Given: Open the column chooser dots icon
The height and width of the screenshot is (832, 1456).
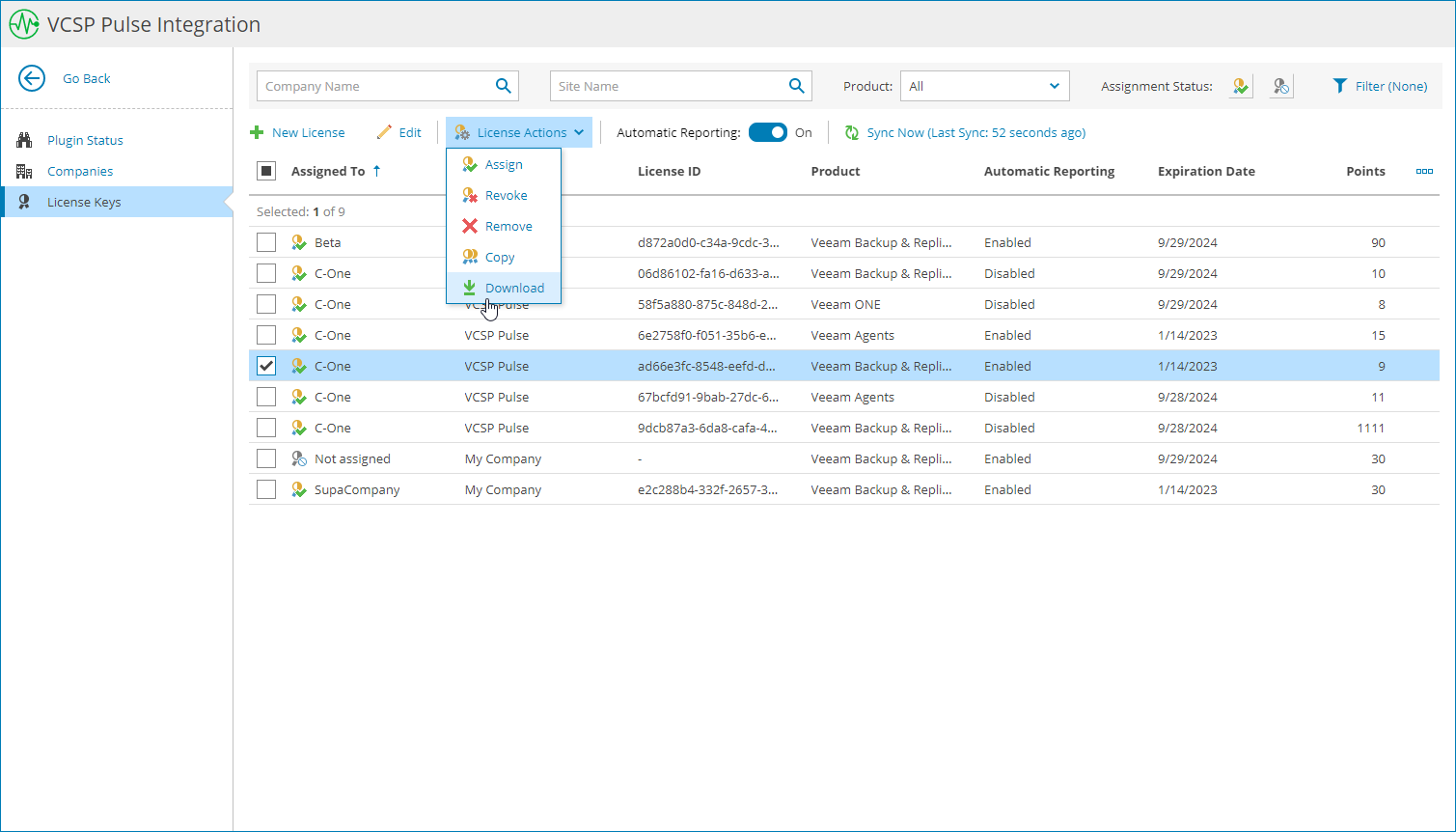Looking at the screenshot, I should (x=1424, y=172).
